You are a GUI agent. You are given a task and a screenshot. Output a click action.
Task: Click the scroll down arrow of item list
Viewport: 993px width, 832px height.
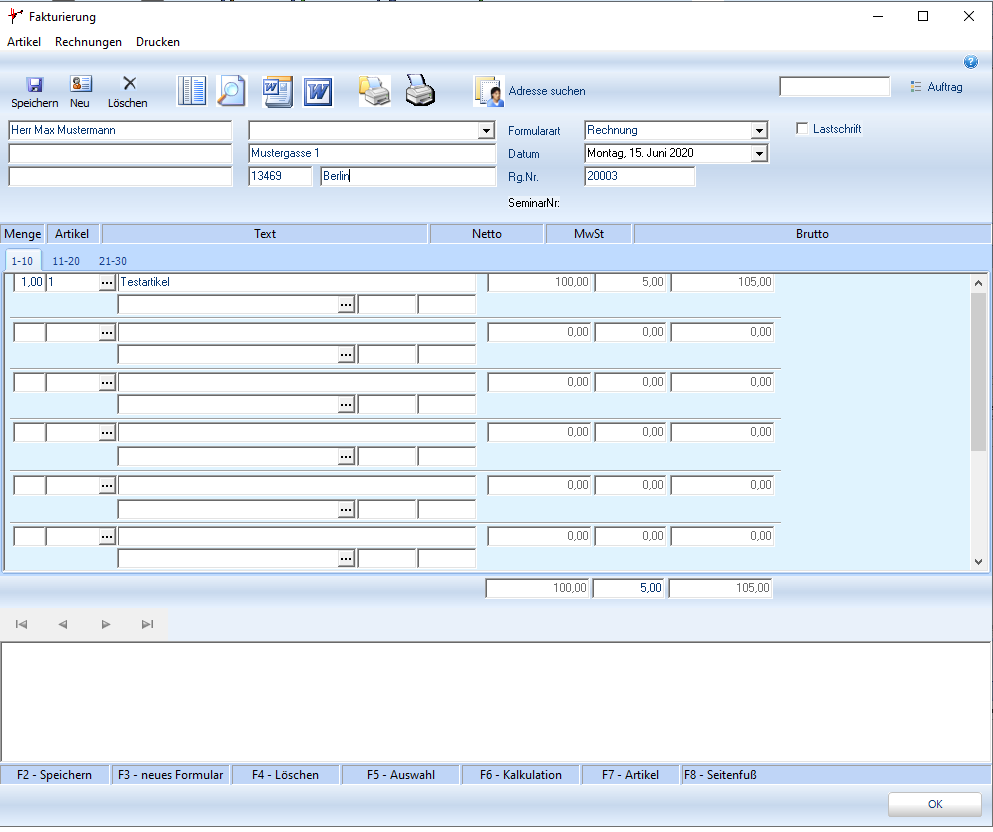click(x=978, y=562)
